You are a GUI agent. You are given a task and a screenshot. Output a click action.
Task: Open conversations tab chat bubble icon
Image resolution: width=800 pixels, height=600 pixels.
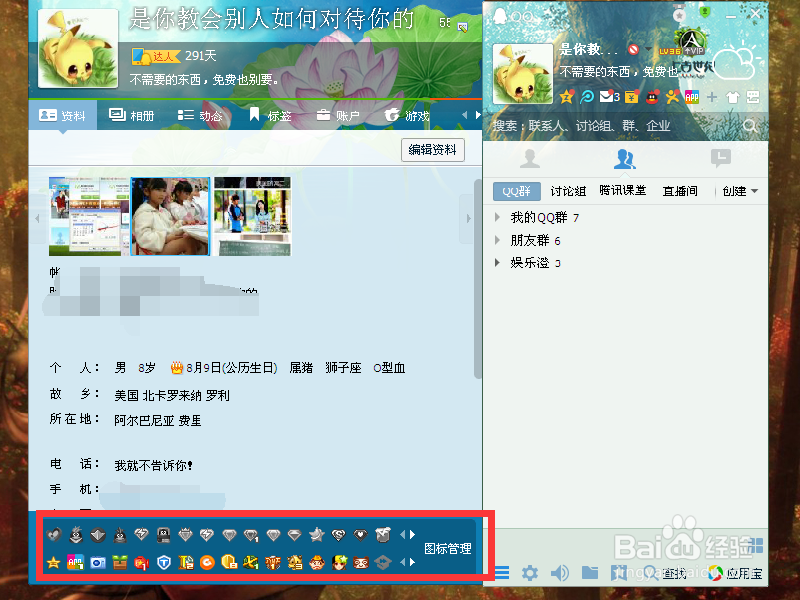tap(720, 158)
